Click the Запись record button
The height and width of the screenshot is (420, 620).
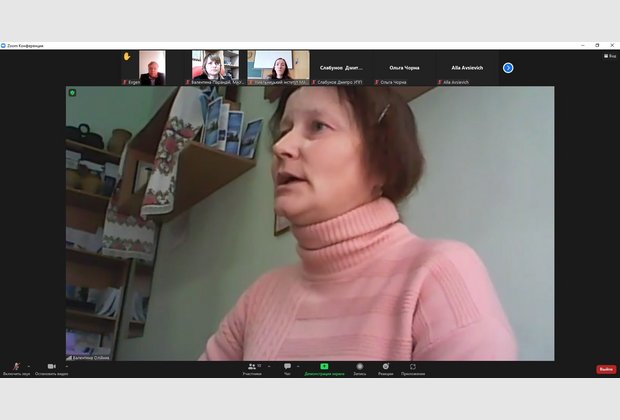359,369
